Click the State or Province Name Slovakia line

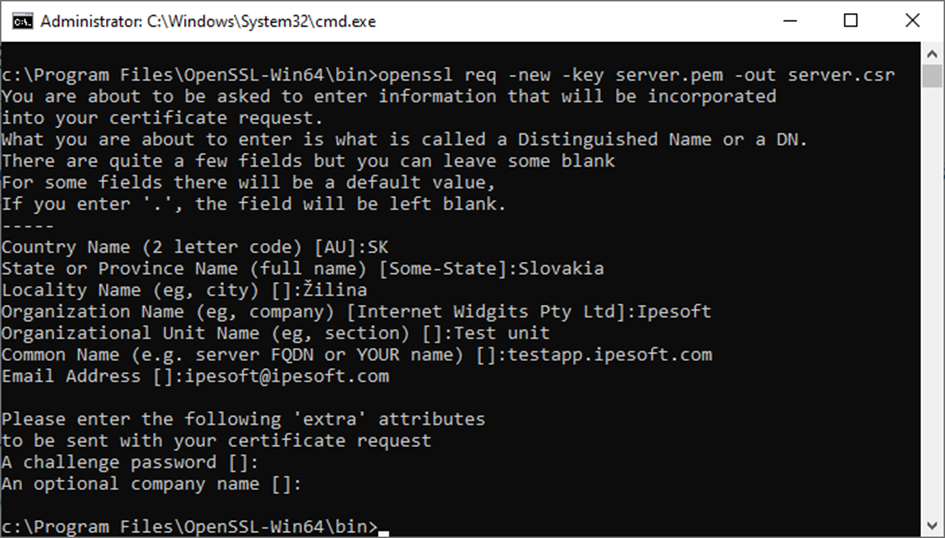coord(303,269)
